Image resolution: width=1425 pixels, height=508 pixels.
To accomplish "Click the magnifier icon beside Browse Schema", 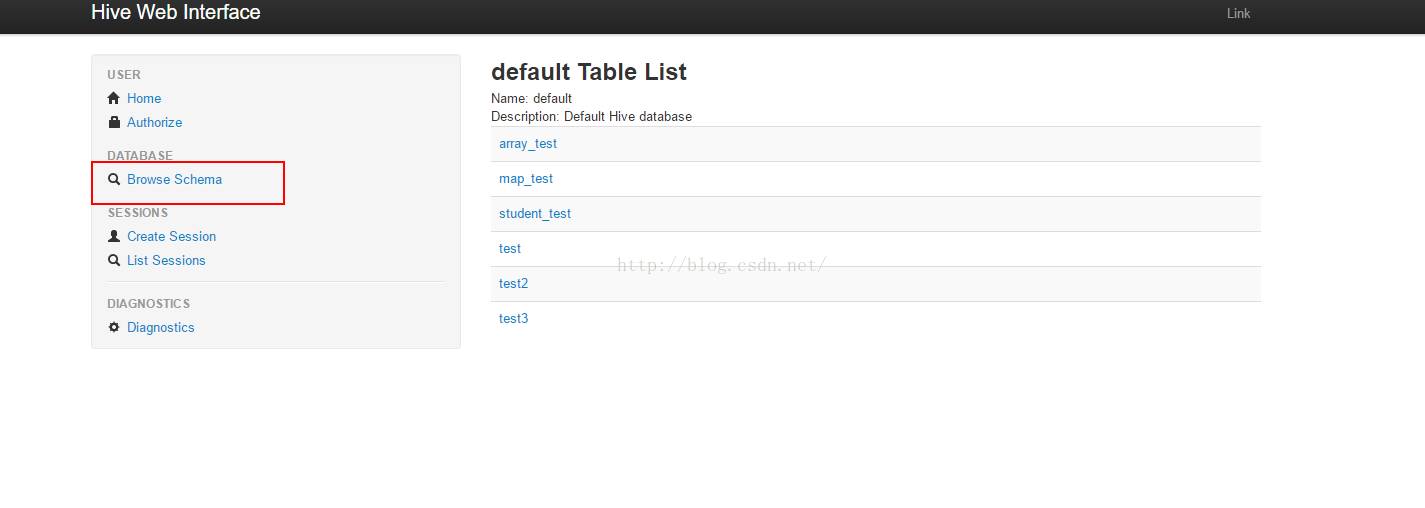I will 114,179.
